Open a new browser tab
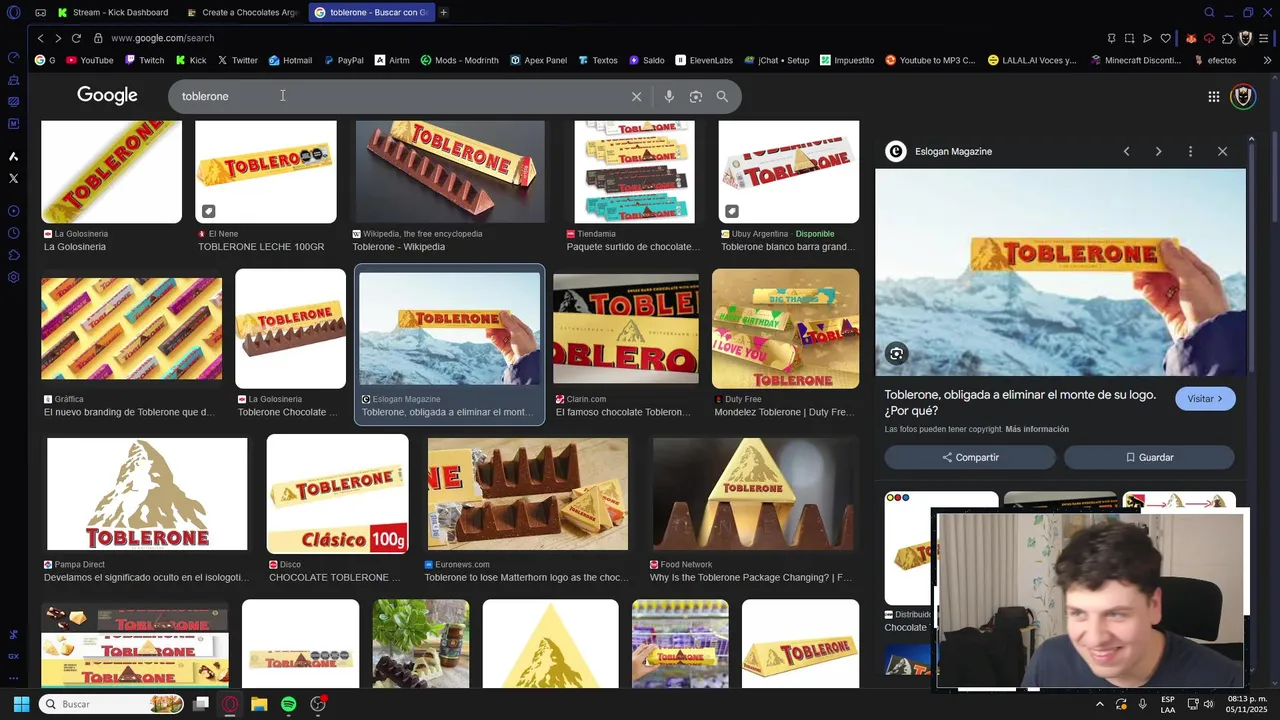 (443, 12)
